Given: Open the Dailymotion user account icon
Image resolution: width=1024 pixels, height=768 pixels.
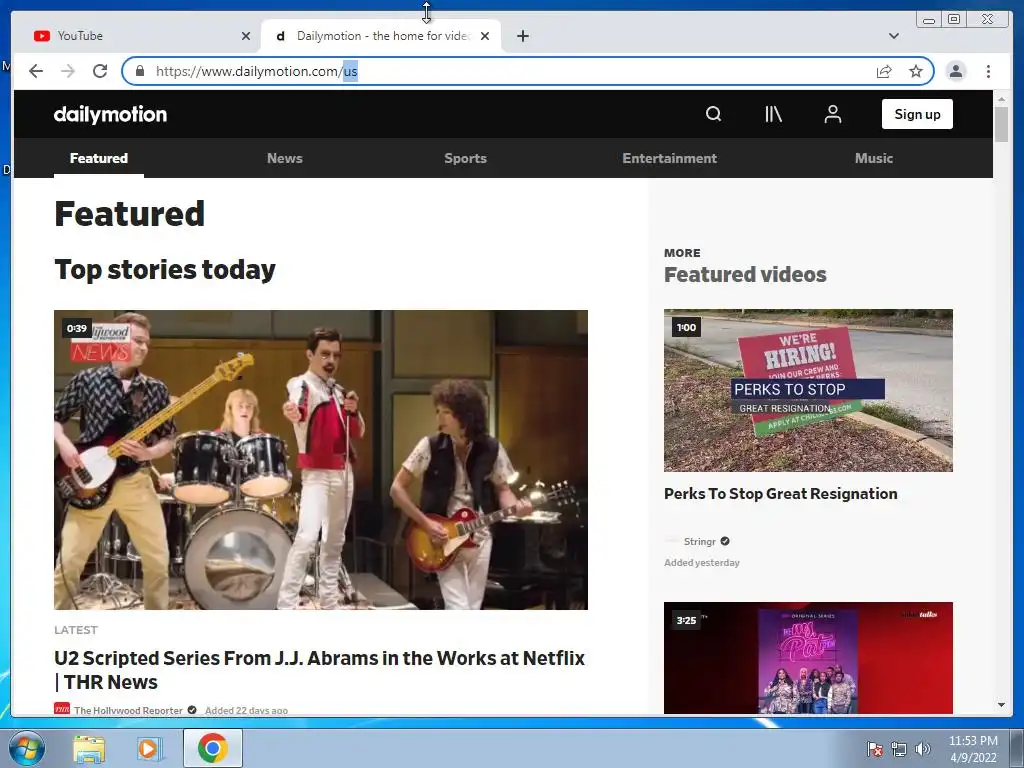Looking at the screenshot, I should point(833,114).
